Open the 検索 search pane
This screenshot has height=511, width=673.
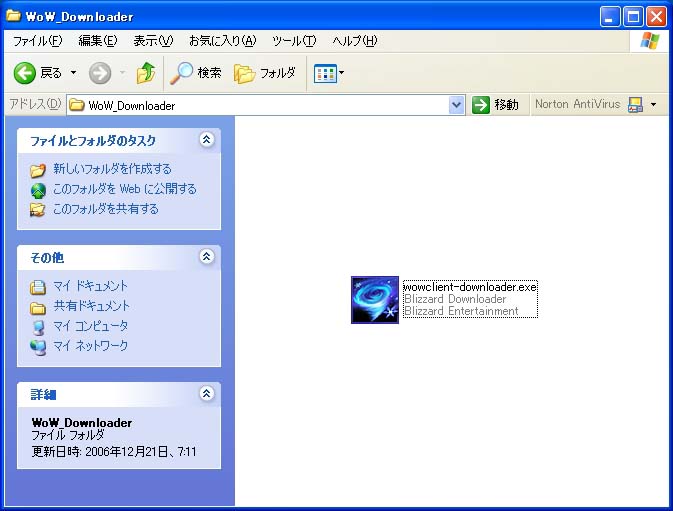click(196, 73)
